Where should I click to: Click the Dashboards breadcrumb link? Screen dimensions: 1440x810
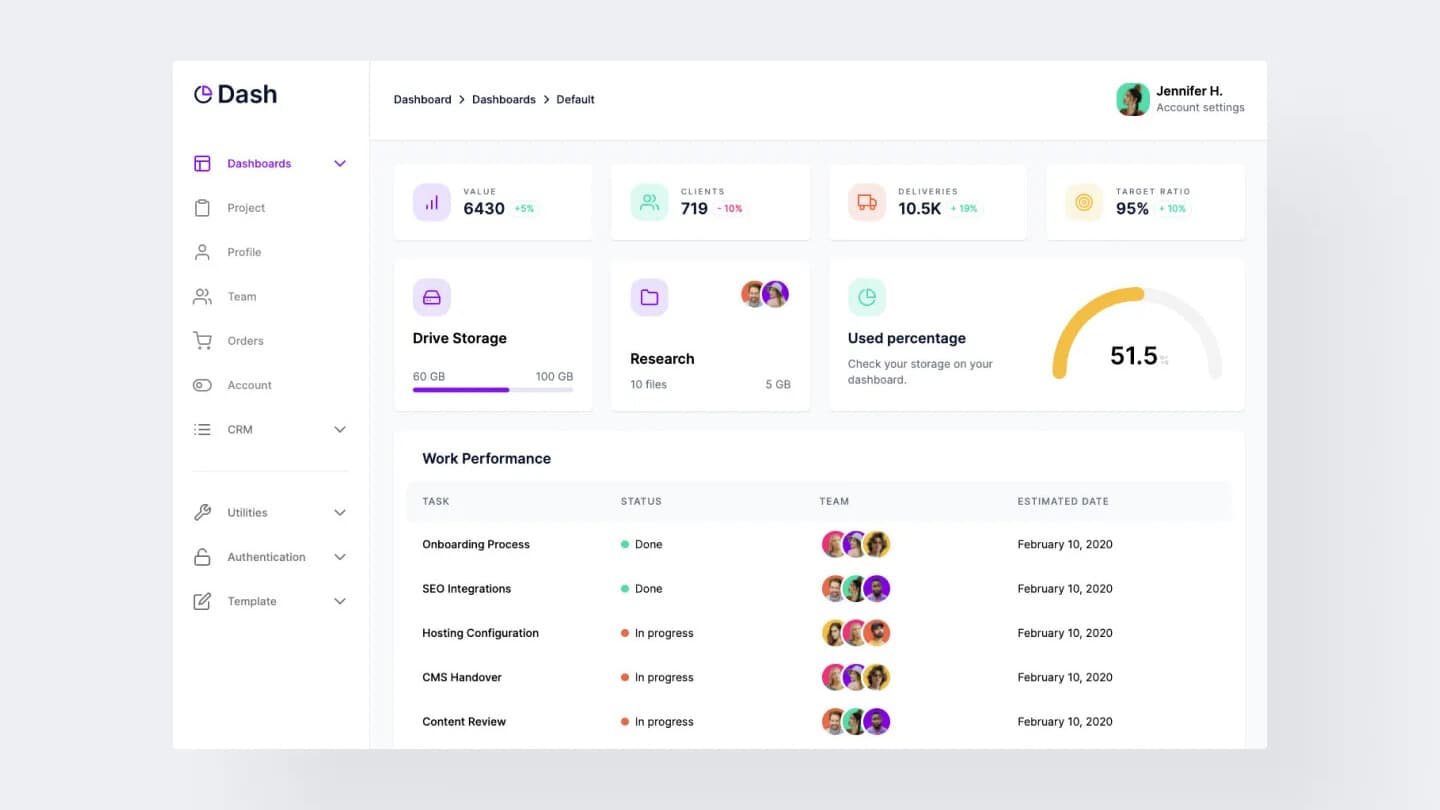pyautogui.click(x=504, y=99)
